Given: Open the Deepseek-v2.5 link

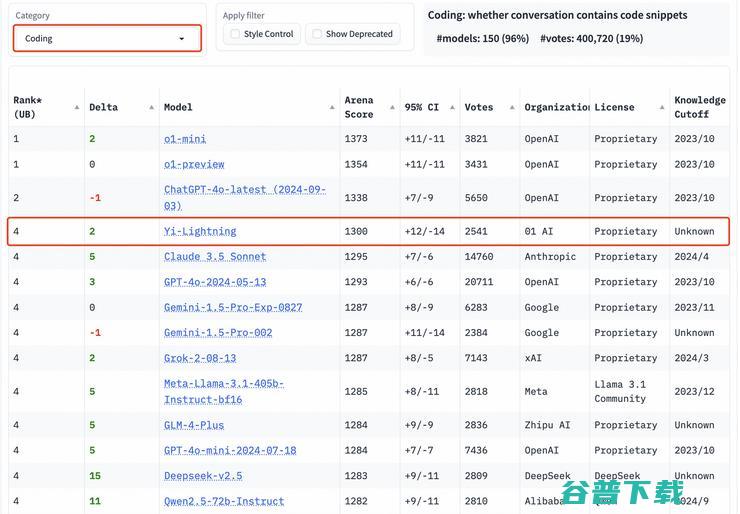Looking at the screenshot, I should point(203,476).
